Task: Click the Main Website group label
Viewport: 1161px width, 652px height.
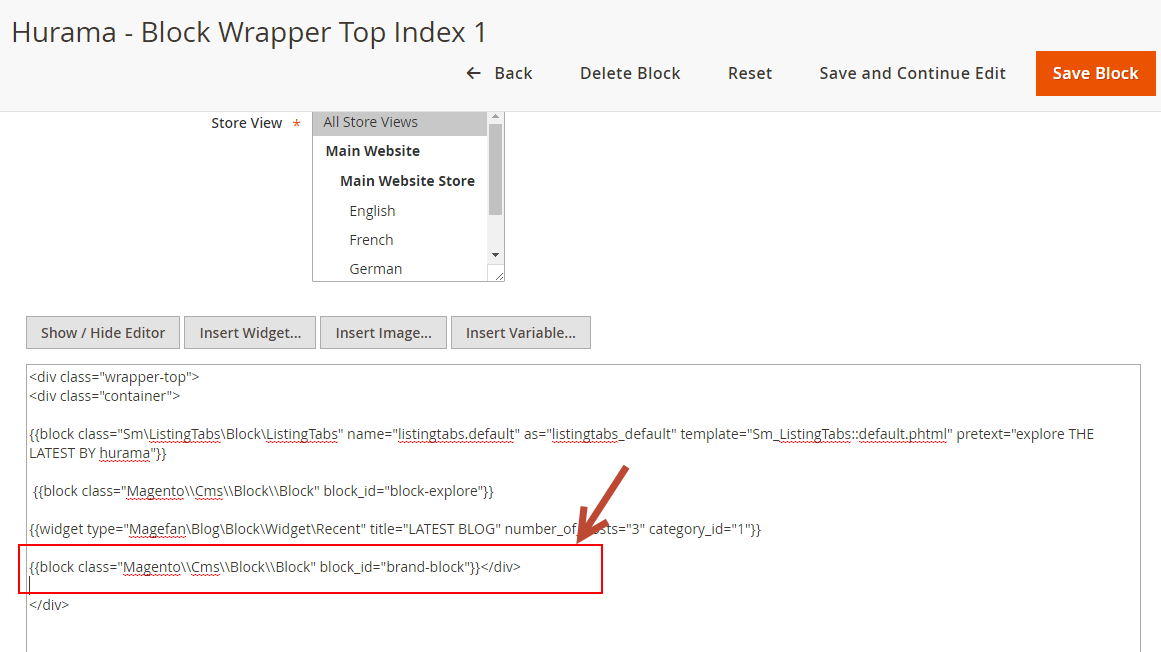Action: coord(372,151)
